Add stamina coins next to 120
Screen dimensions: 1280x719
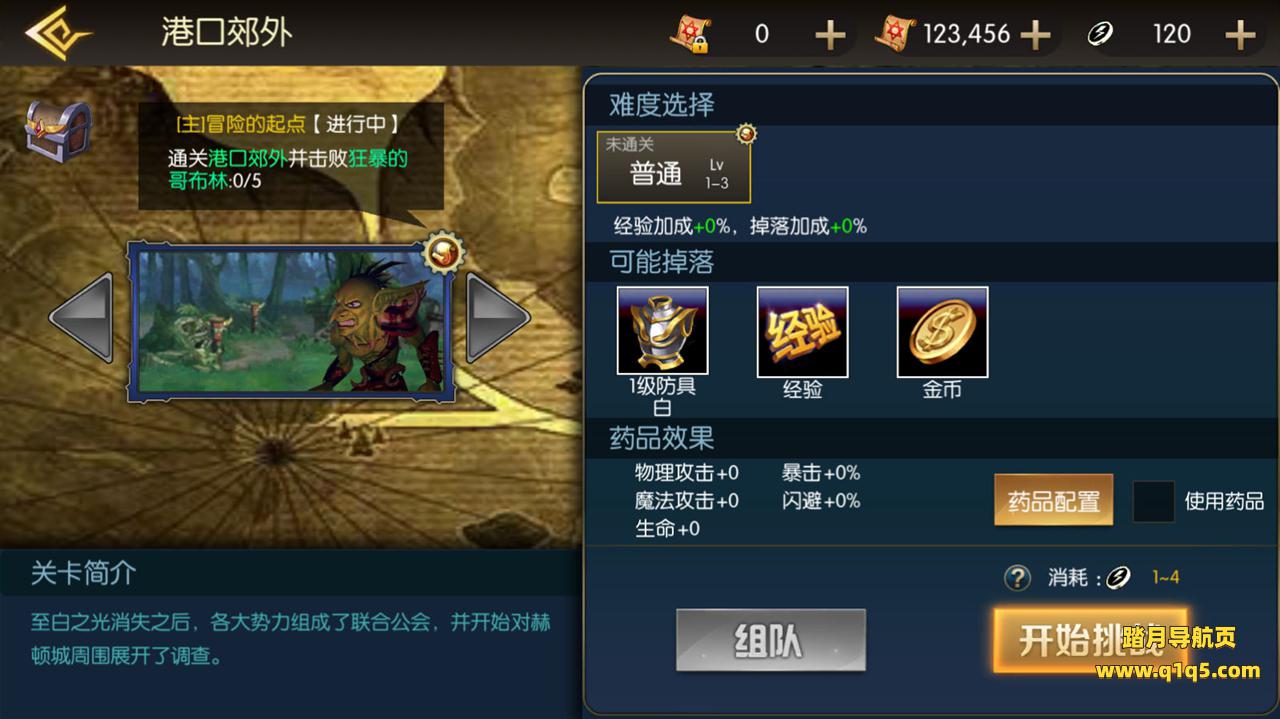[x=1240, y=35]
